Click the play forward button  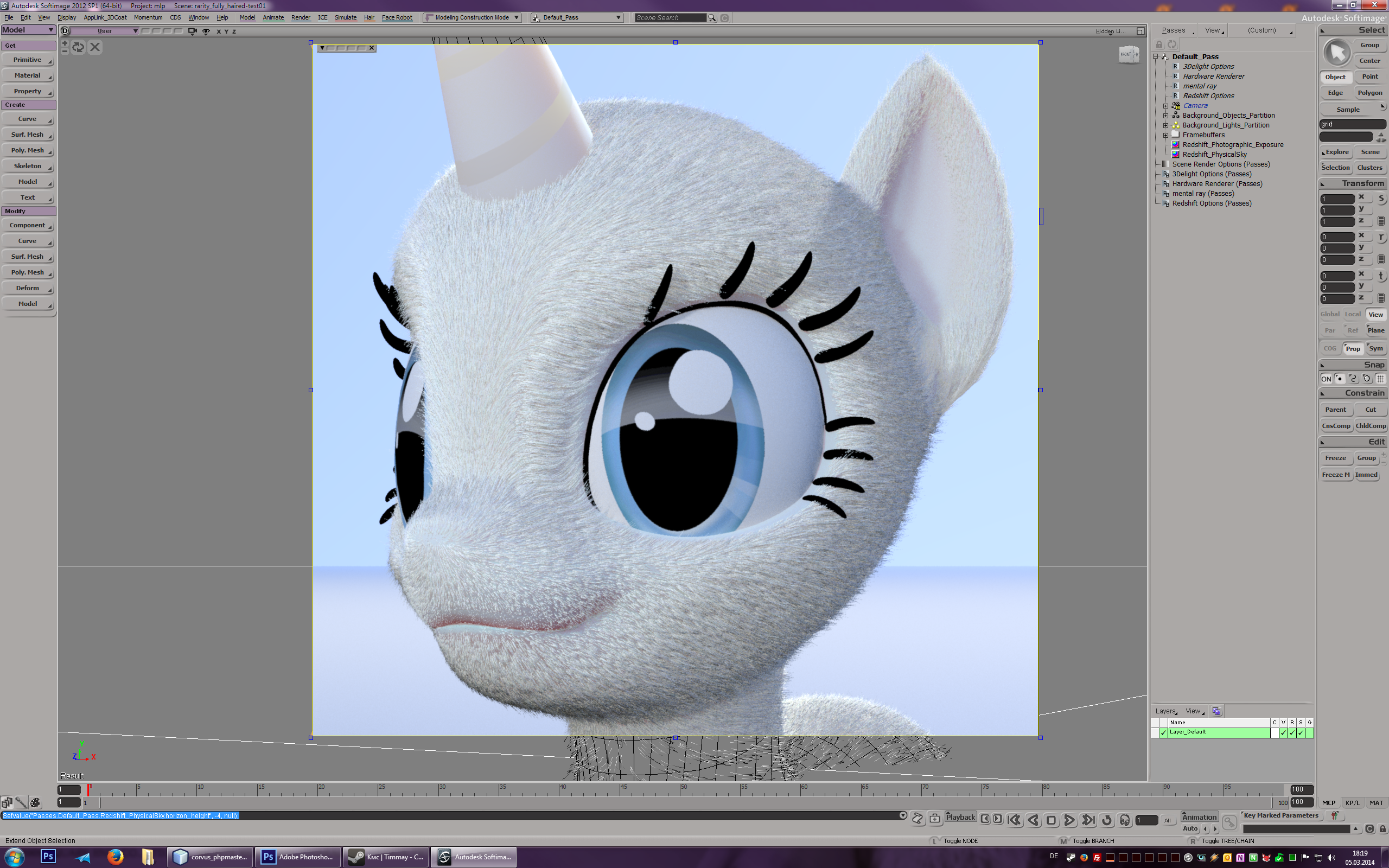point(1069,820)
